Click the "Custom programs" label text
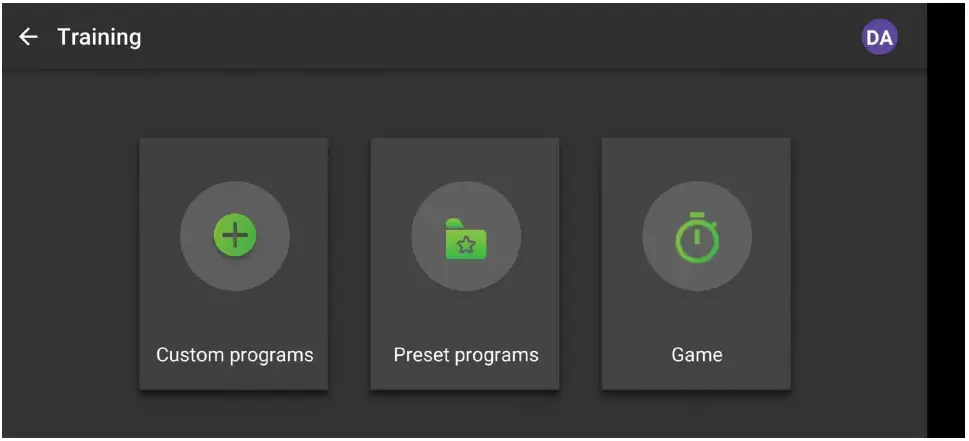 235,355
